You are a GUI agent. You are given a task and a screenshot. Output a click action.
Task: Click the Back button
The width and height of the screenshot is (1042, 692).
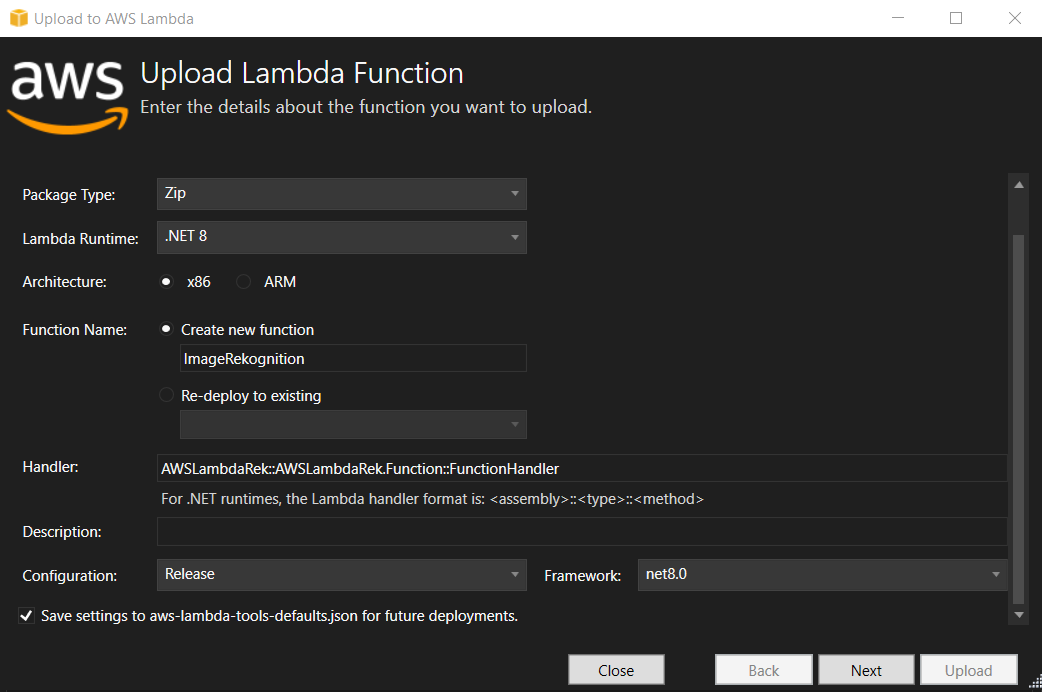pyautogui.click(x=763, y=669)
